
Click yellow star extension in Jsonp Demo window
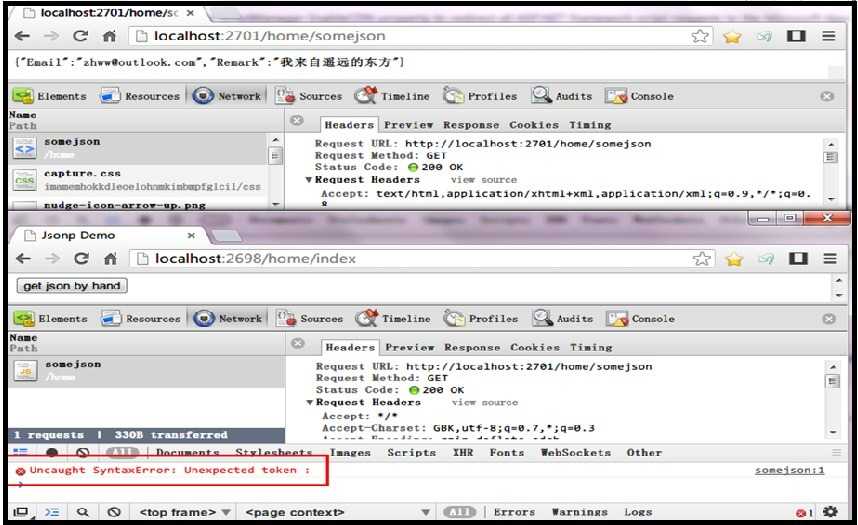[734, 259]
